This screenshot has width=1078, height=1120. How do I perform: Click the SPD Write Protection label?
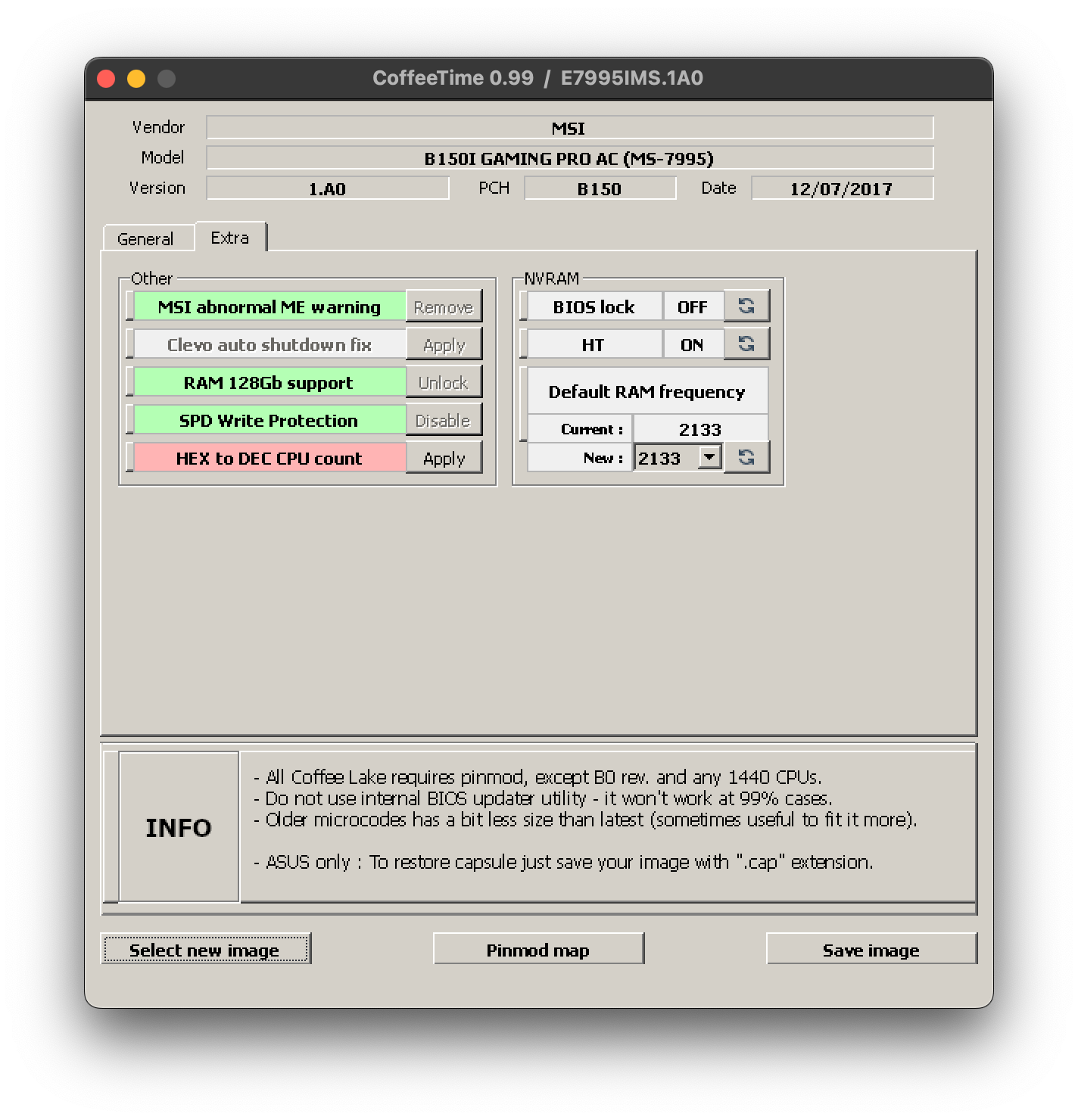269,420
